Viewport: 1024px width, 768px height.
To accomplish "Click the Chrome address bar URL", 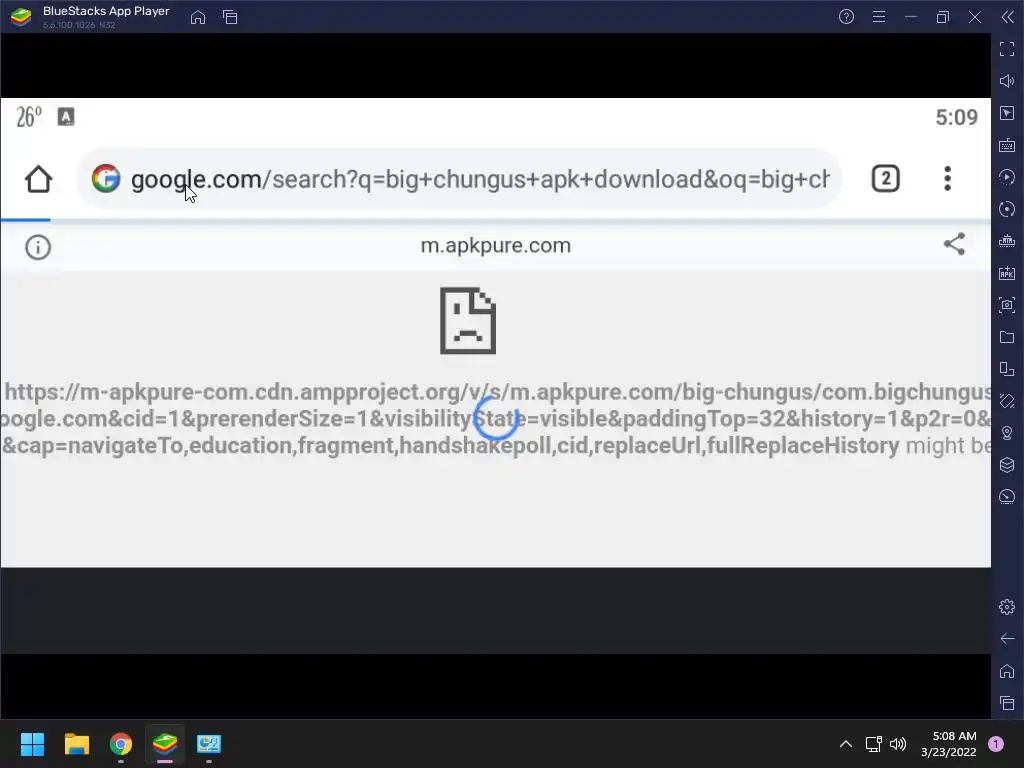I will pyautogui.click(x=480, y=179).
